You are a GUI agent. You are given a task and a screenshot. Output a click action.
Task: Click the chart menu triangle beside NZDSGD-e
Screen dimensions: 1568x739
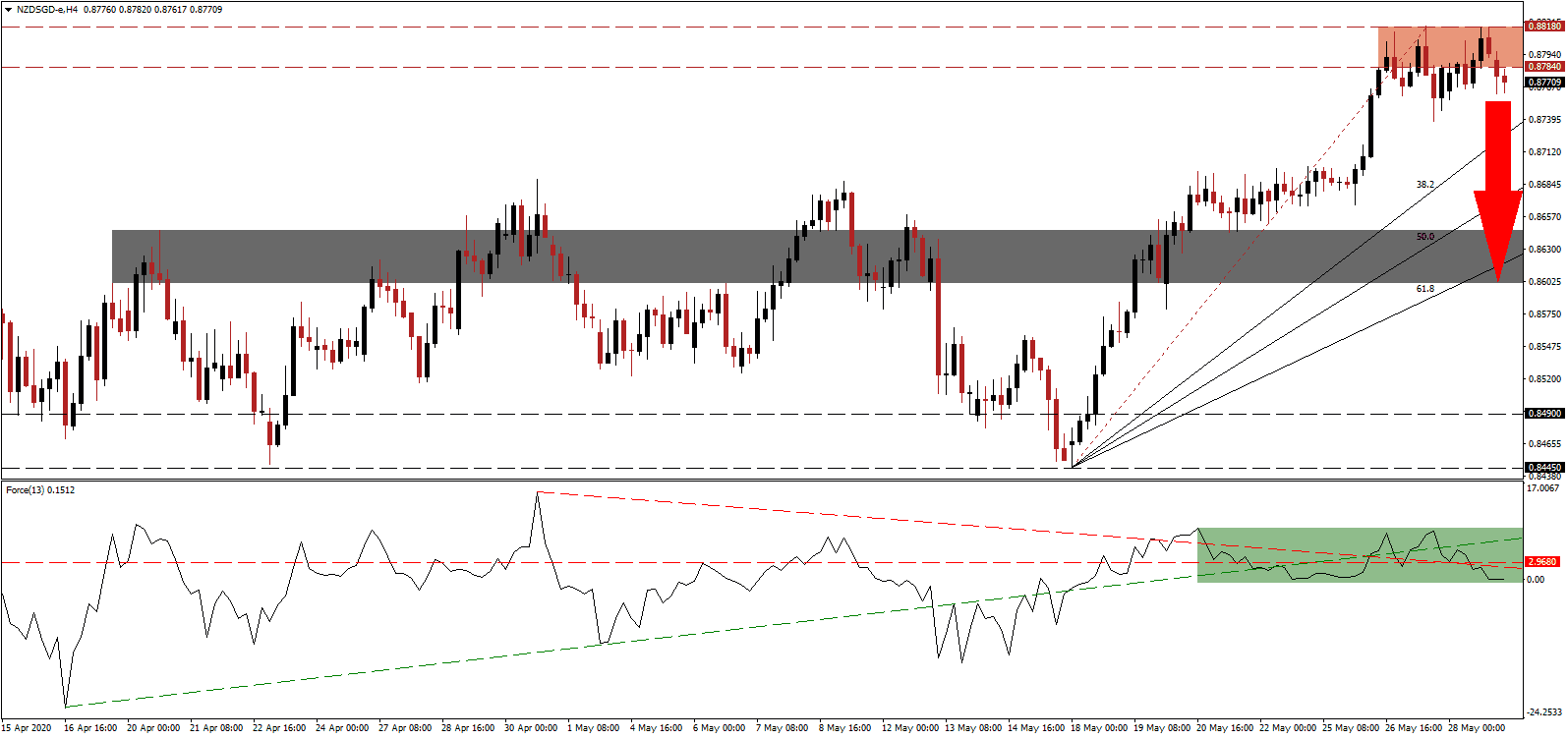pyautogui.click(x=8, y=10)
